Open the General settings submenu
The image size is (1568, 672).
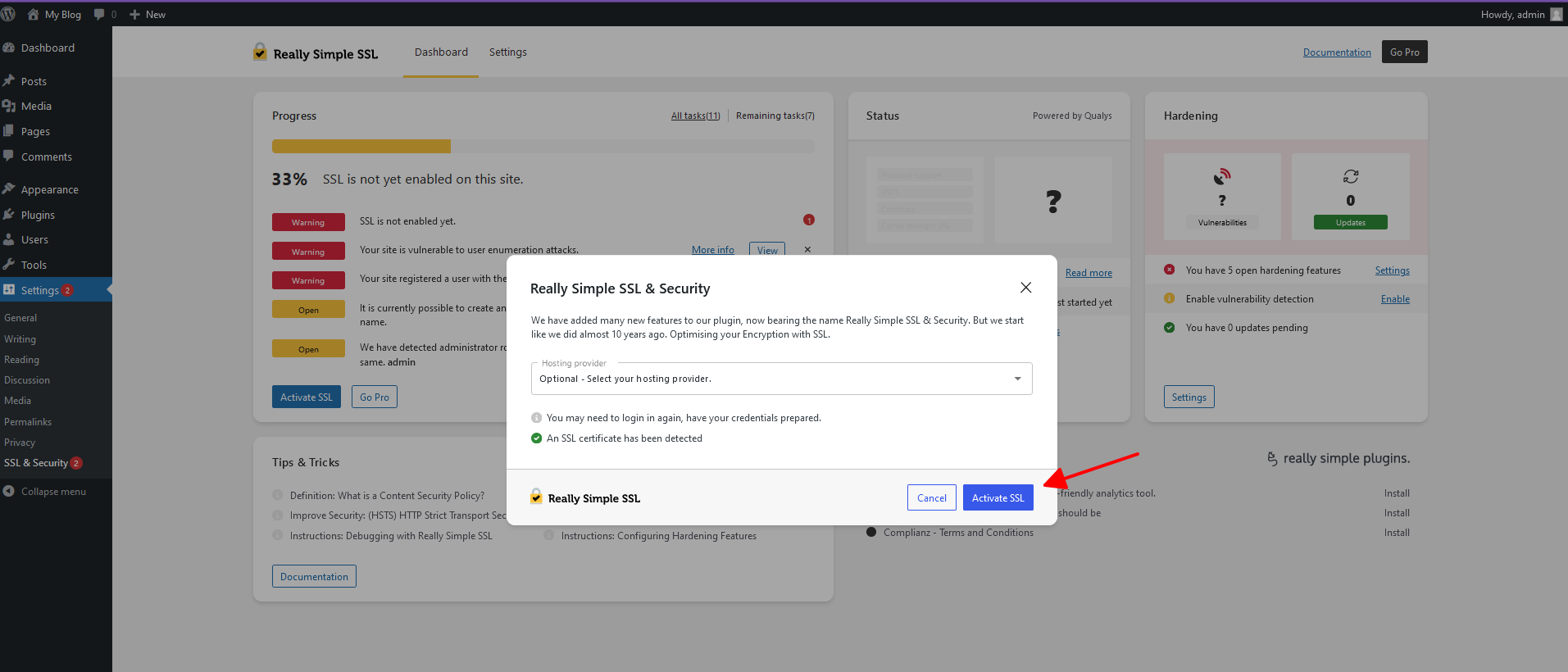coord(20,318)
